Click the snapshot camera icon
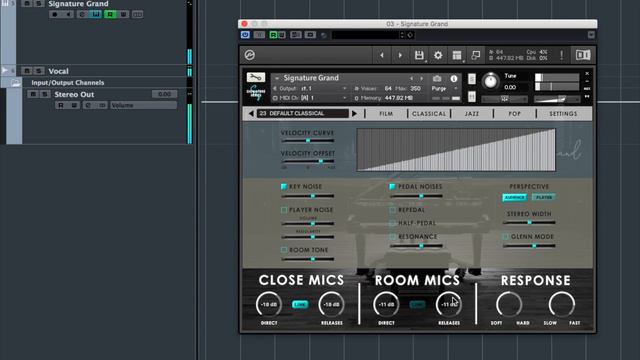 (x=437, y=78)
